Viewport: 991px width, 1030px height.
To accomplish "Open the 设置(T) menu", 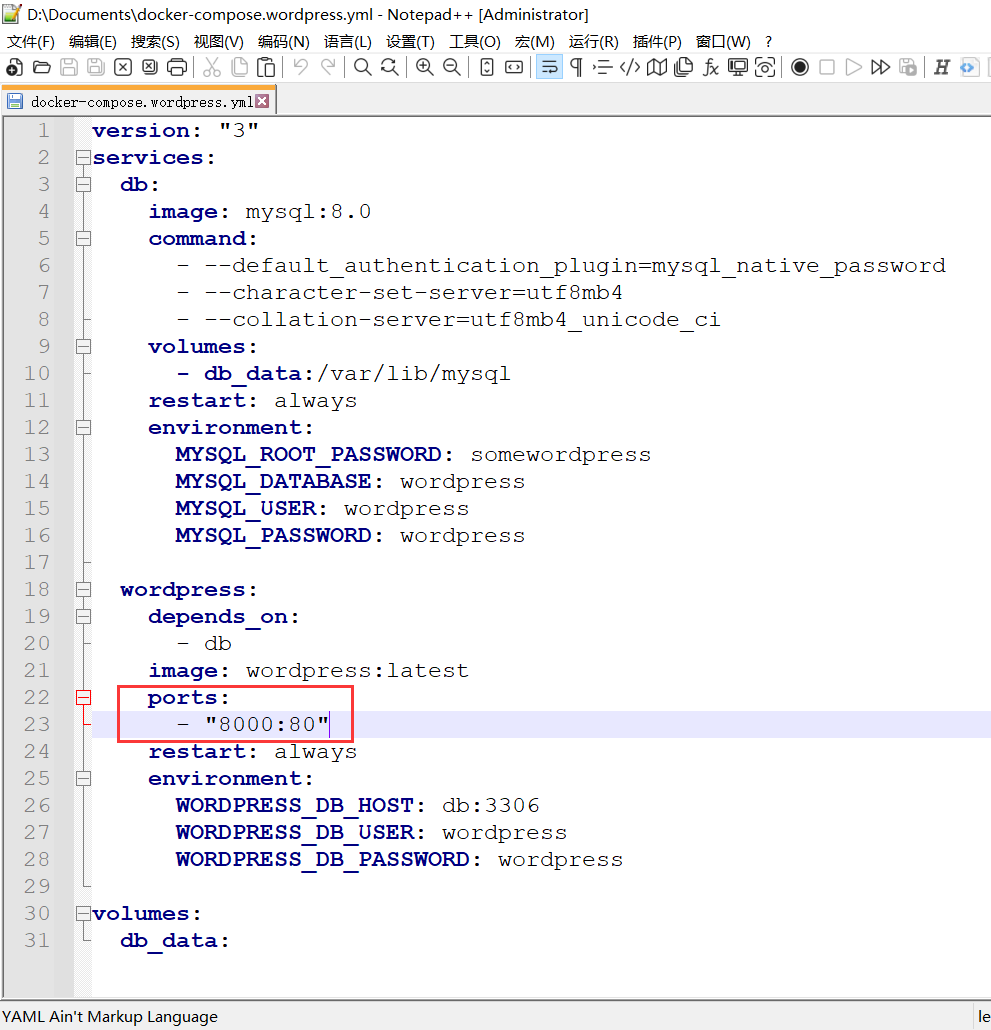I will (x=410, y=41).
